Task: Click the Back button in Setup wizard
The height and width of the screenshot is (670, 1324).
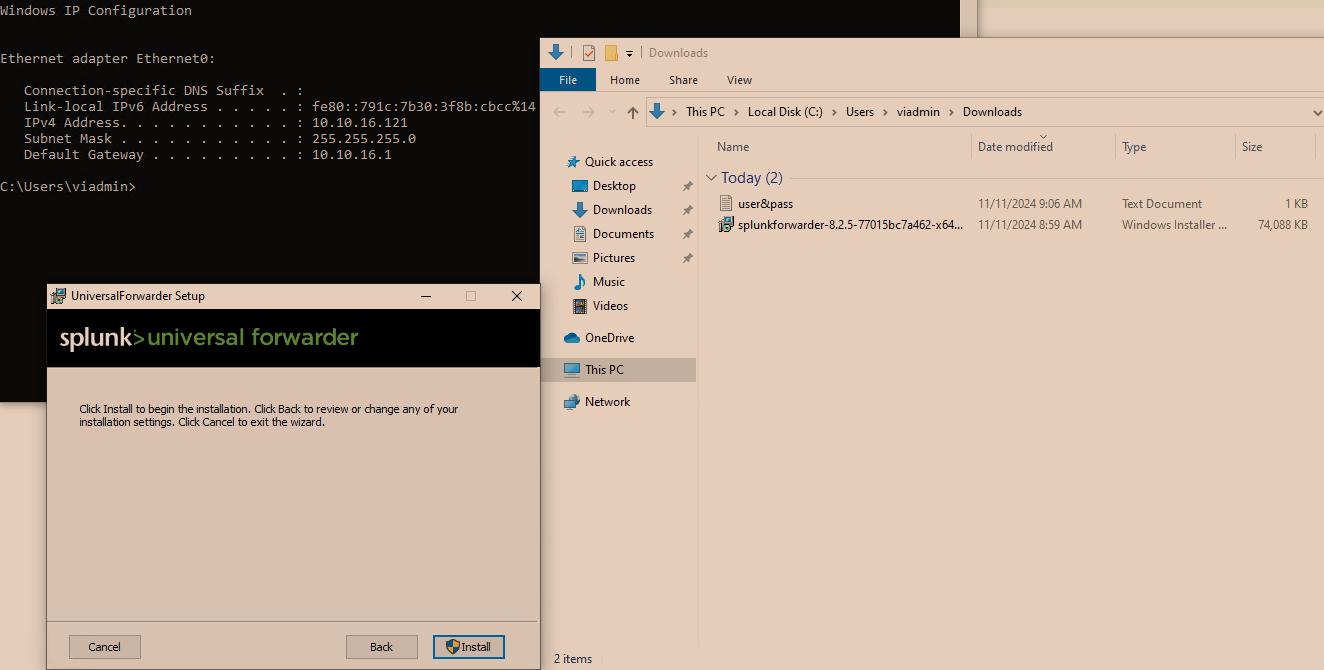Action: coord(382,647)
